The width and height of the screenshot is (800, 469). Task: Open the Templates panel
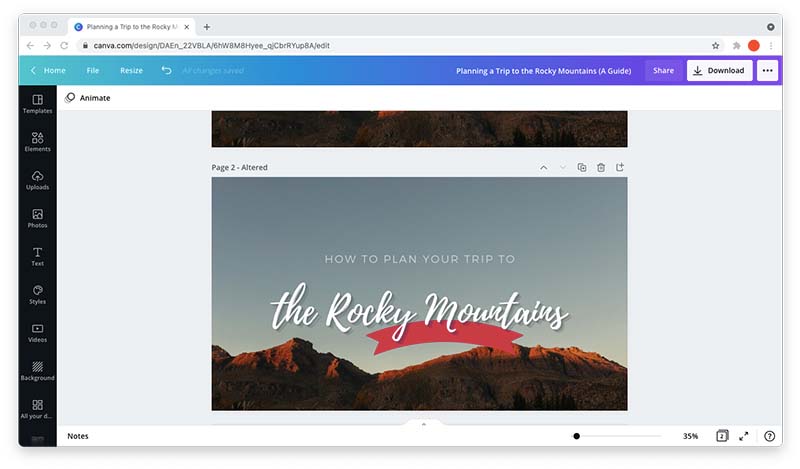(x=37, y=104)
